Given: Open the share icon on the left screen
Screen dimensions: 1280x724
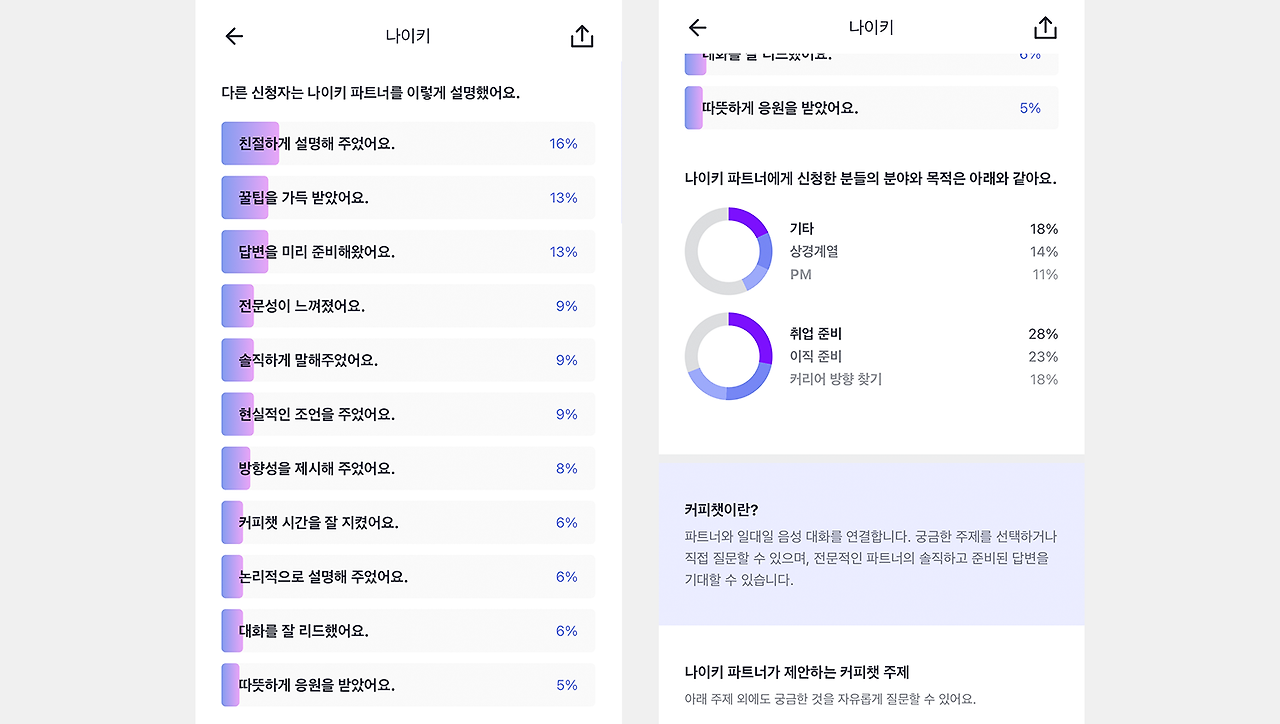Looking at the screenshot, I should (x=581, y=36).
